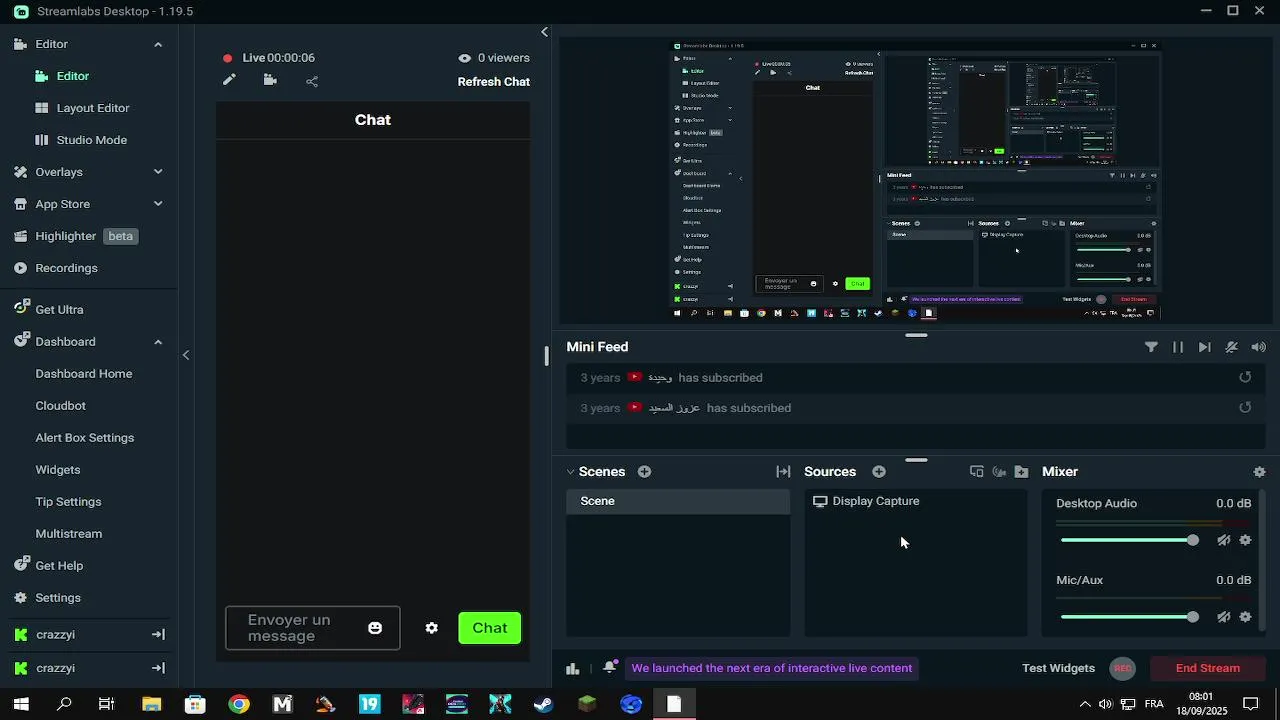Viewport: 1280px width, 720px height.
Task: Open Google Chrome from taskbar
Action: pos(239,704)
